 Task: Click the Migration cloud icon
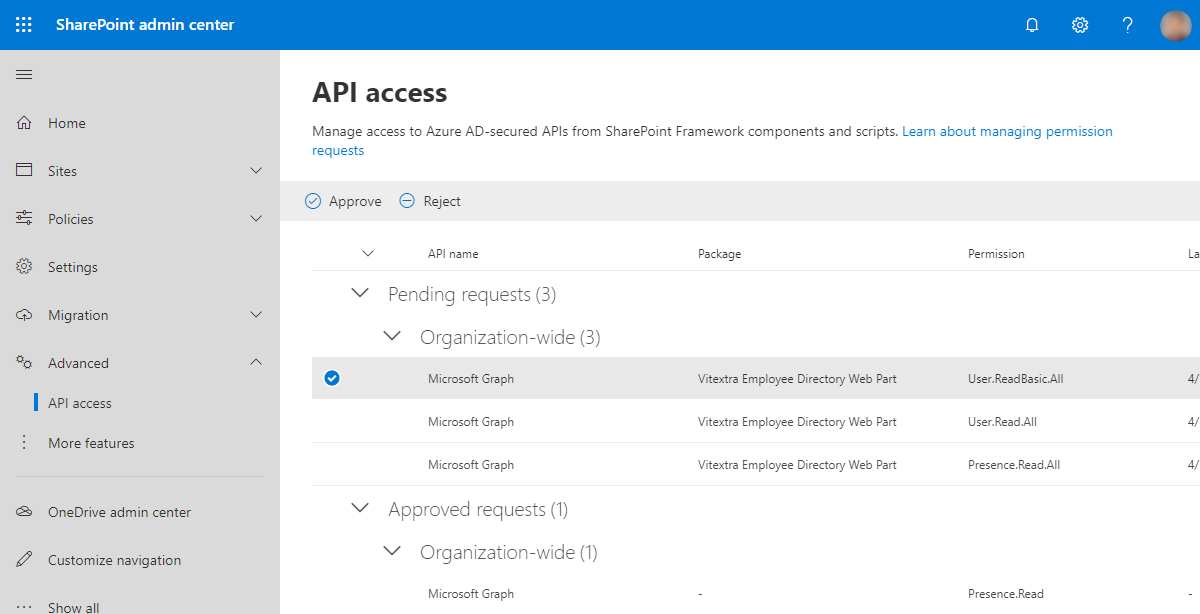click(25, 315)
